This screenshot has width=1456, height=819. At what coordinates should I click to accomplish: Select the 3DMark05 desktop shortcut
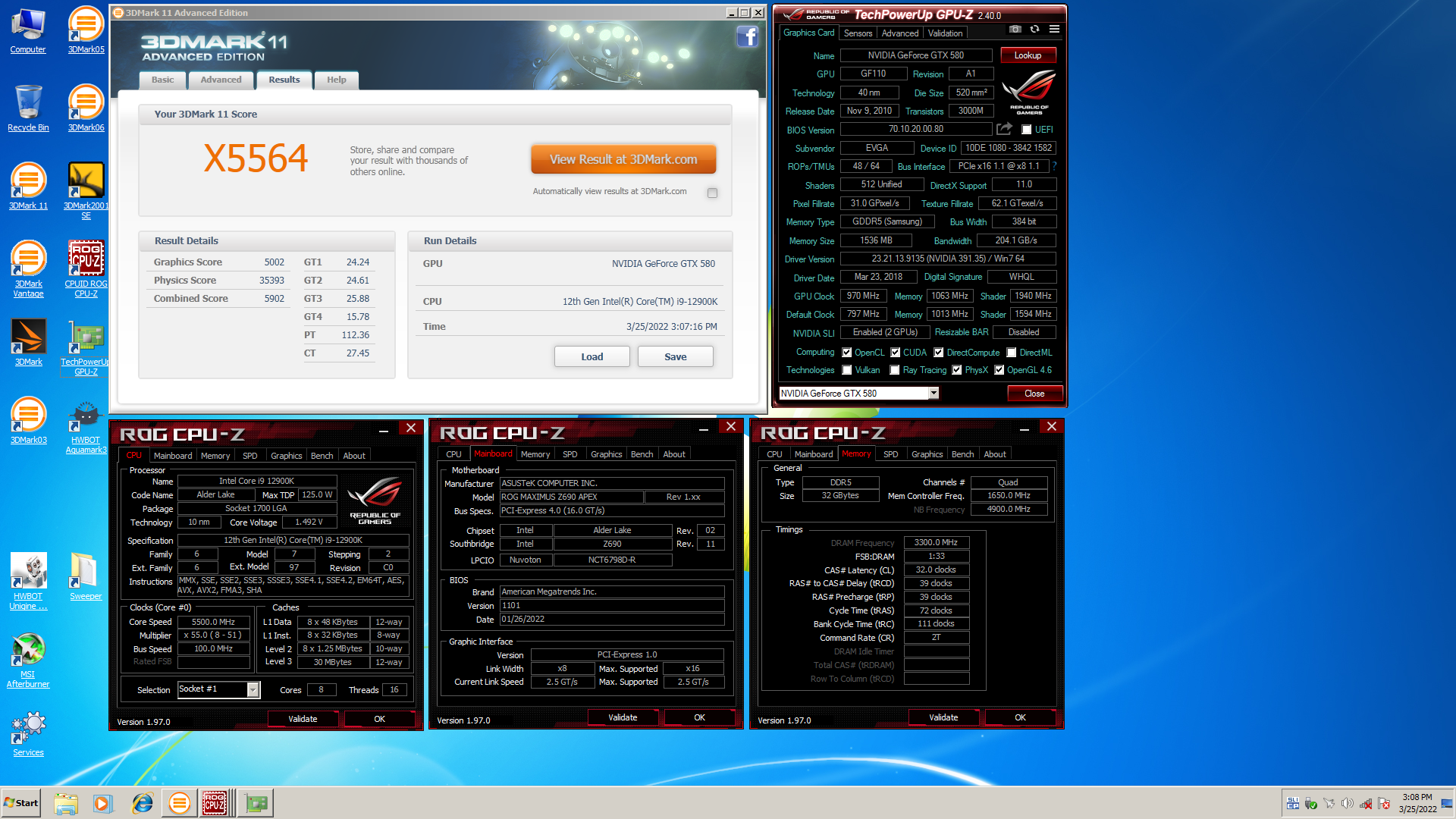coord(86,30)
